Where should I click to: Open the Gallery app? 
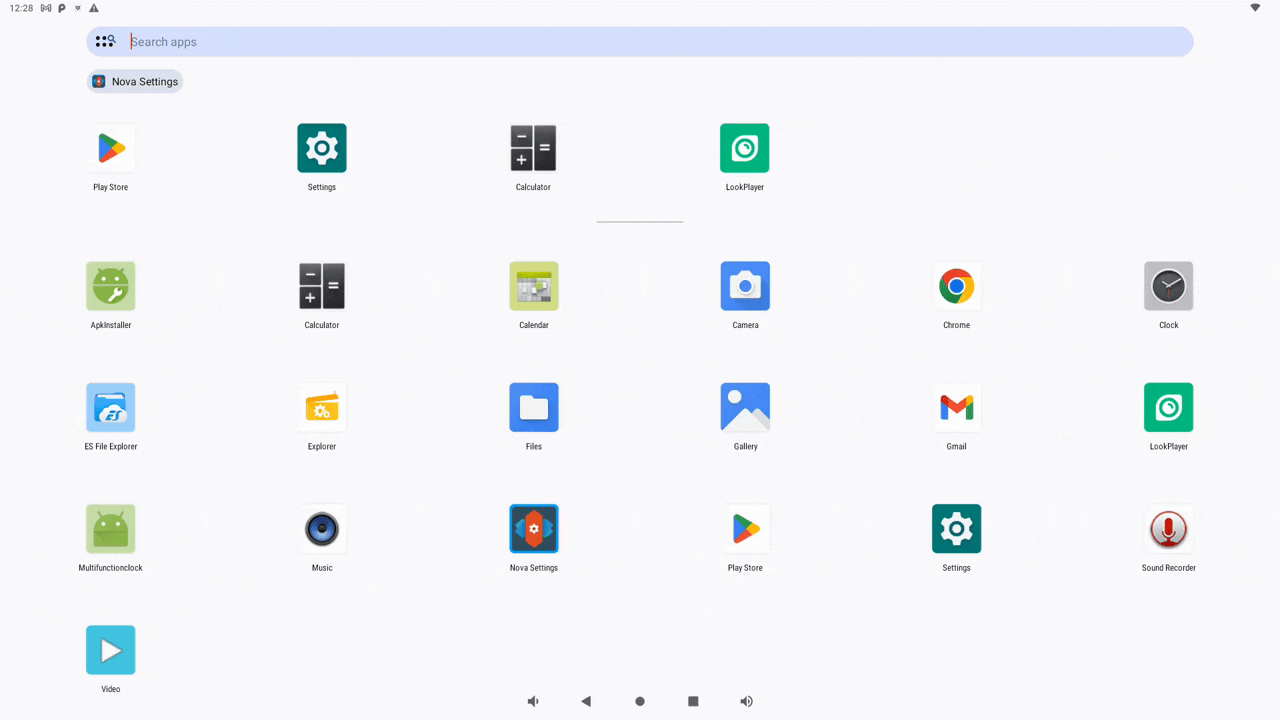[745, 407]
